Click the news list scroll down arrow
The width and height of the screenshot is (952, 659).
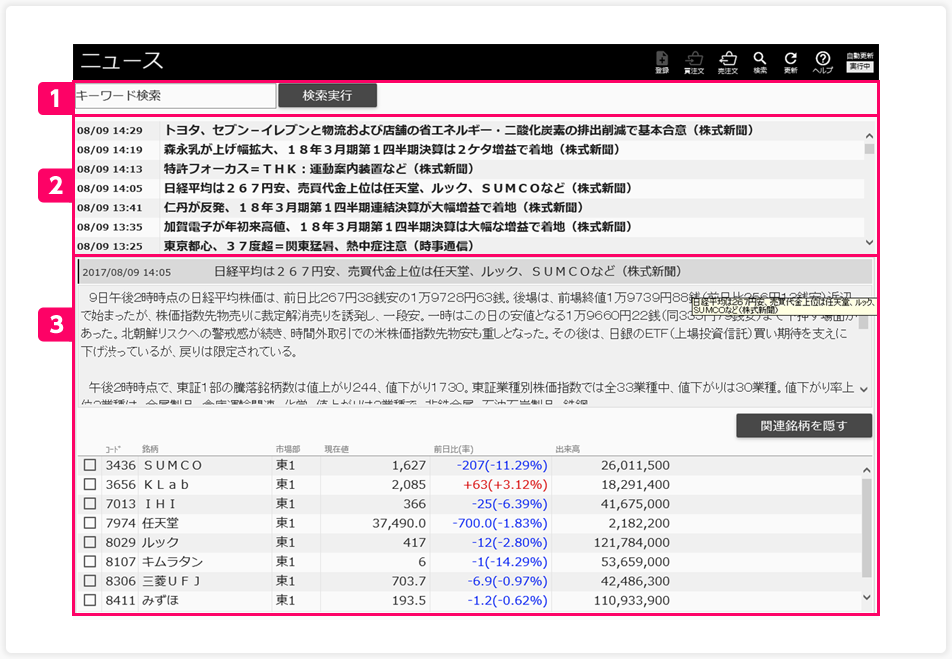click(869, 242)
